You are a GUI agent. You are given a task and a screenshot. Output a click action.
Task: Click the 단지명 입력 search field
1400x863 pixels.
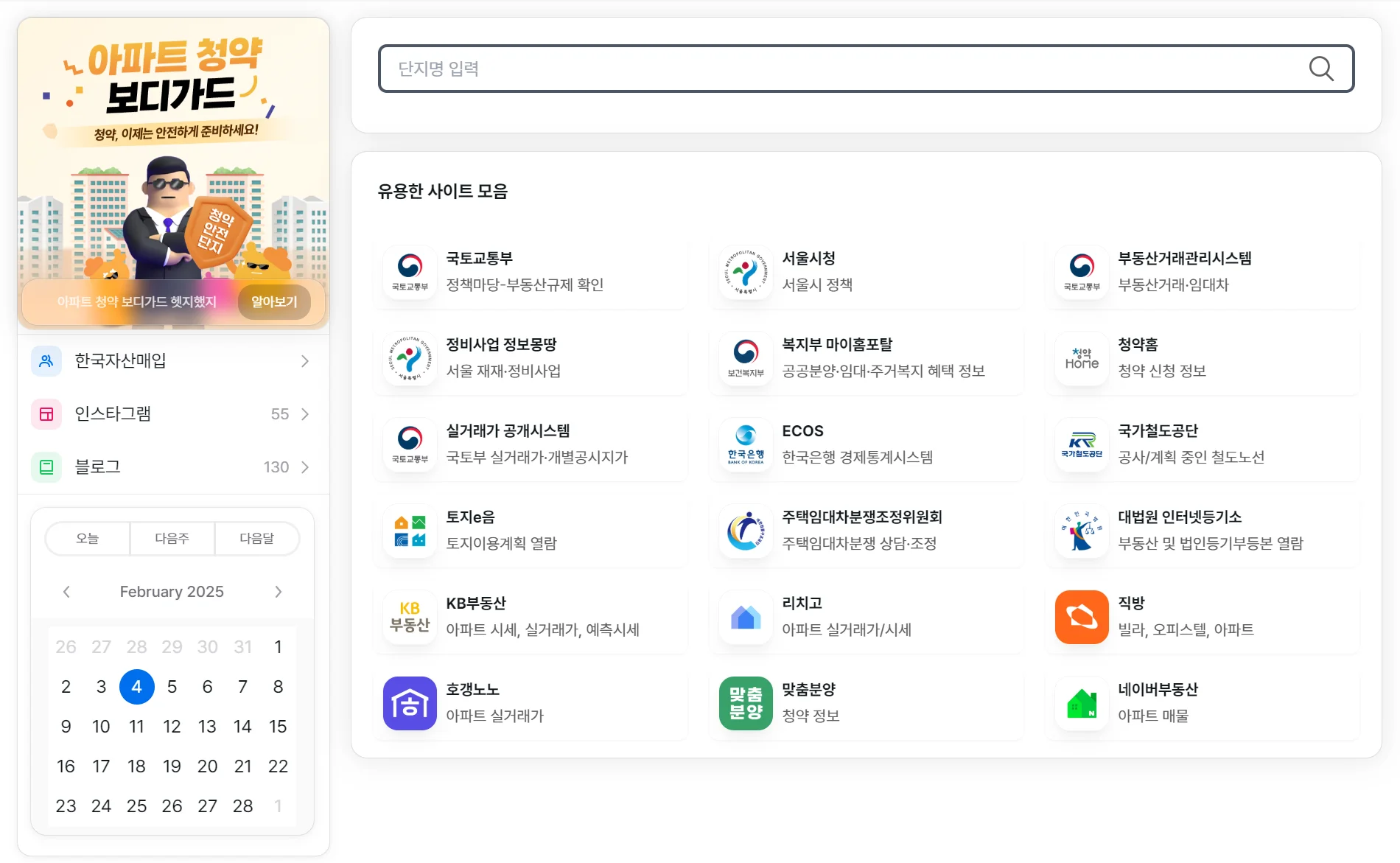840,69
